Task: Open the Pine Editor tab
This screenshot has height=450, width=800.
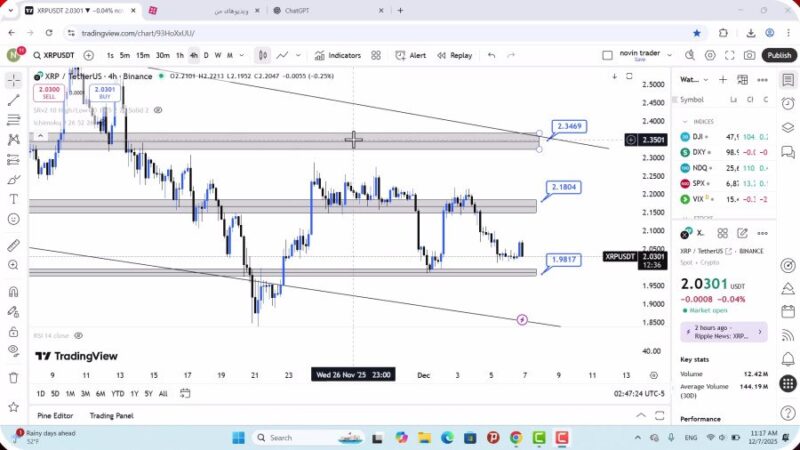Action: coord(57,415)
